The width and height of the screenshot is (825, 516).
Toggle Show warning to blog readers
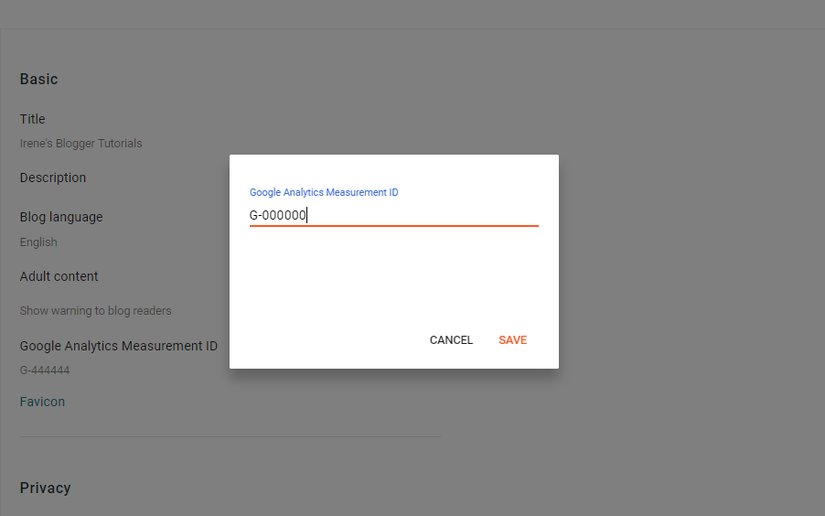click(x=96, y=311)
